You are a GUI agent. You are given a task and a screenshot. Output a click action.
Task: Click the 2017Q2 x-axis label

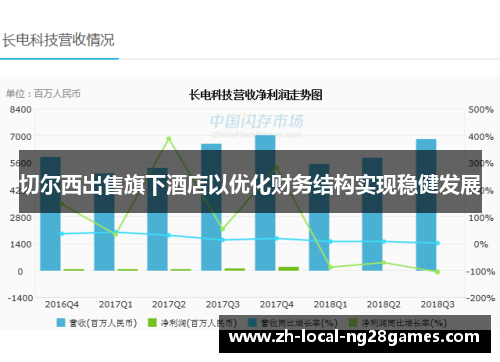coord(169,304)
